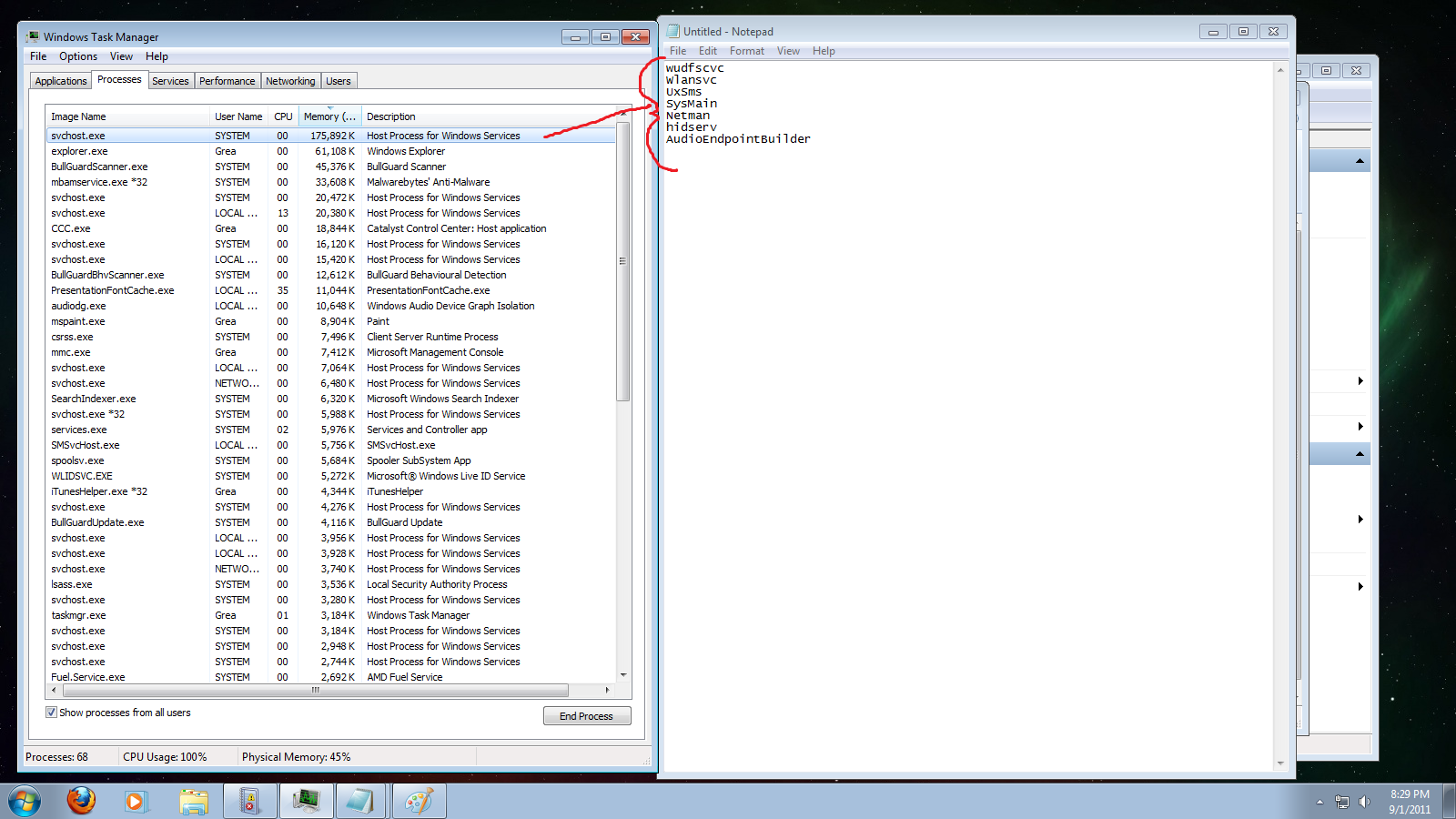This screenshot has width=1456, height=819.
Task: Open the volume speaker tray icon
Action: point(1364,802)
